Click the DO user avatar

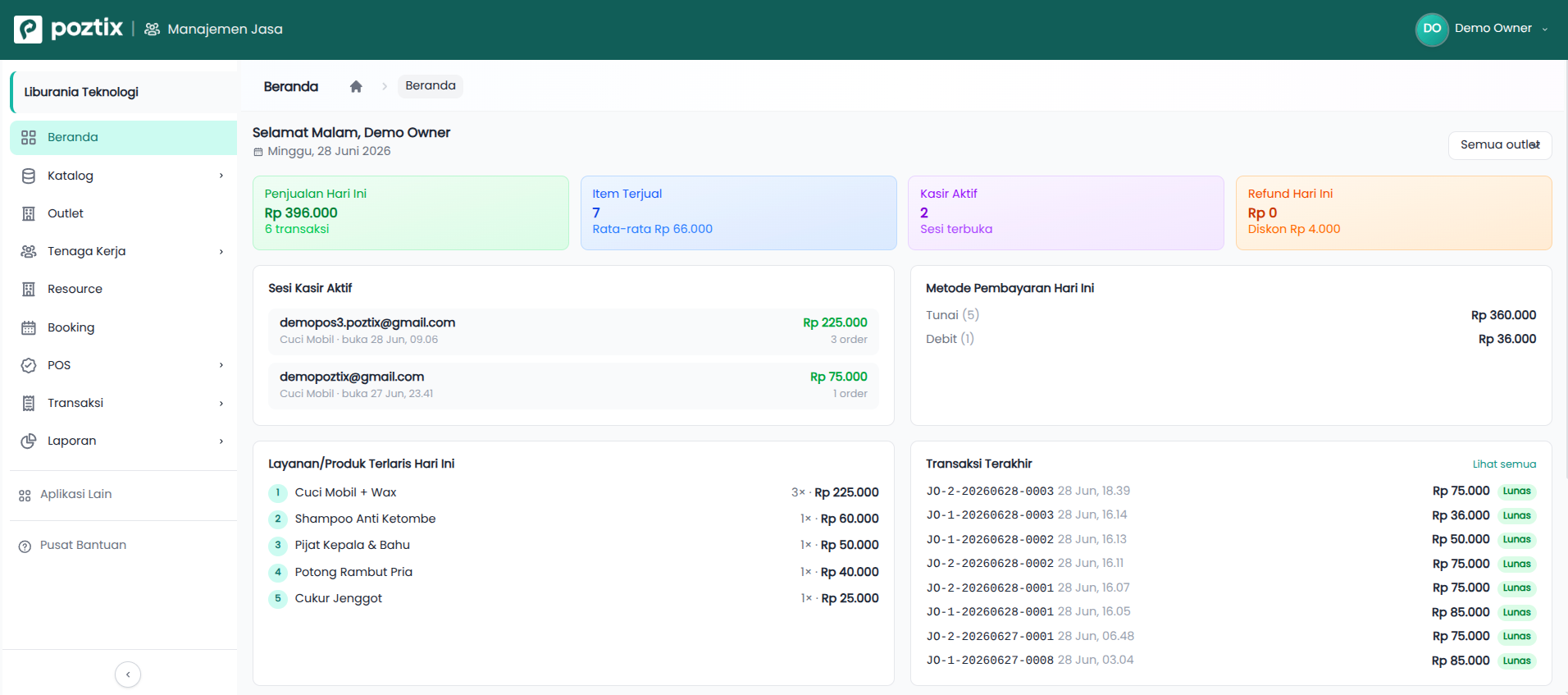tap(1432, 29)
